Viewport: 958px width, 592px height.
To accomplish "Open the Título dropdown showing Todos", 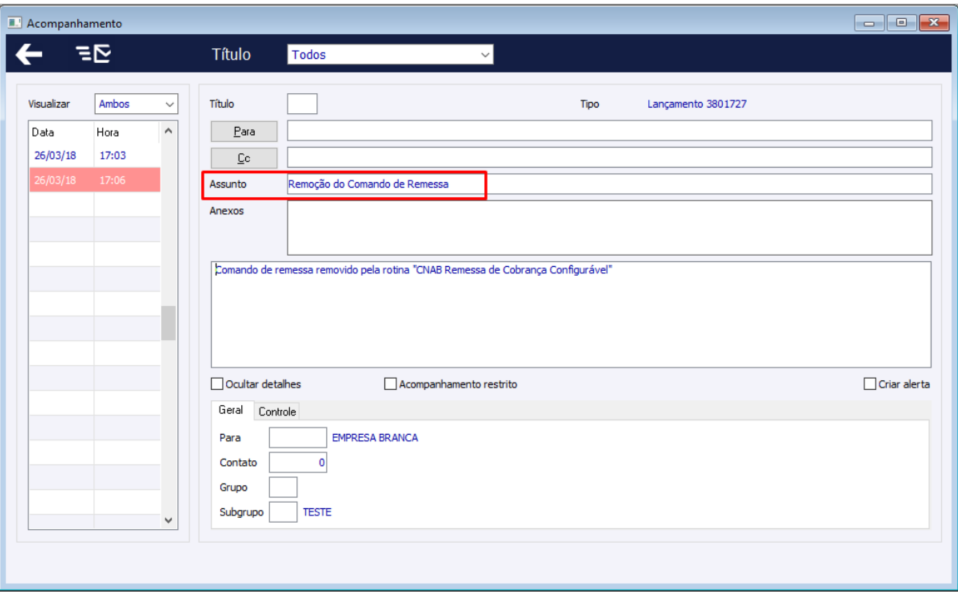I will point(390,54).
